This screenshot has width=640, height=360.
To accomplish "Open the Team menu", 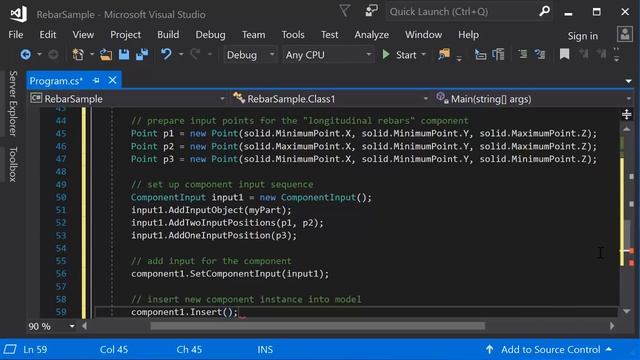I will pyautogui.click(x=253, y=35).
